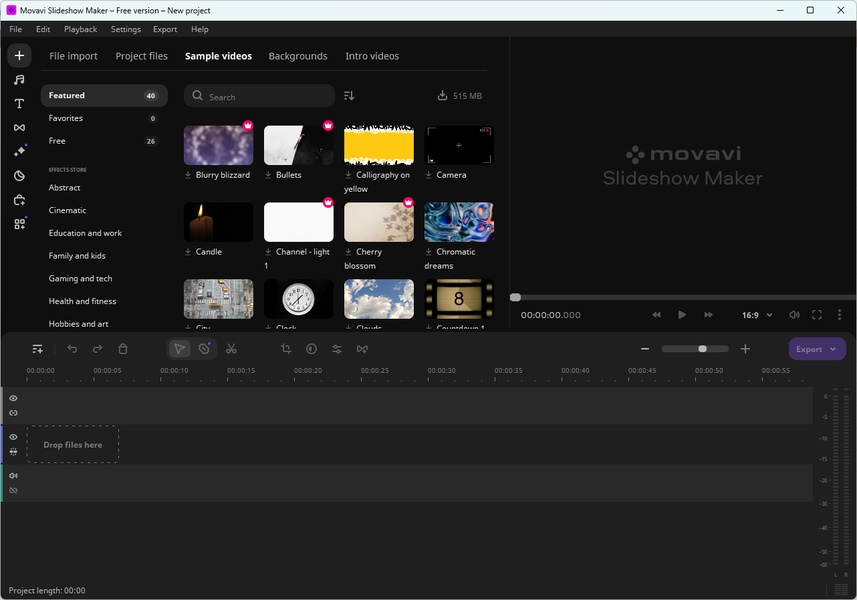Click the 515 MB download all button

[x=460, y=96]
